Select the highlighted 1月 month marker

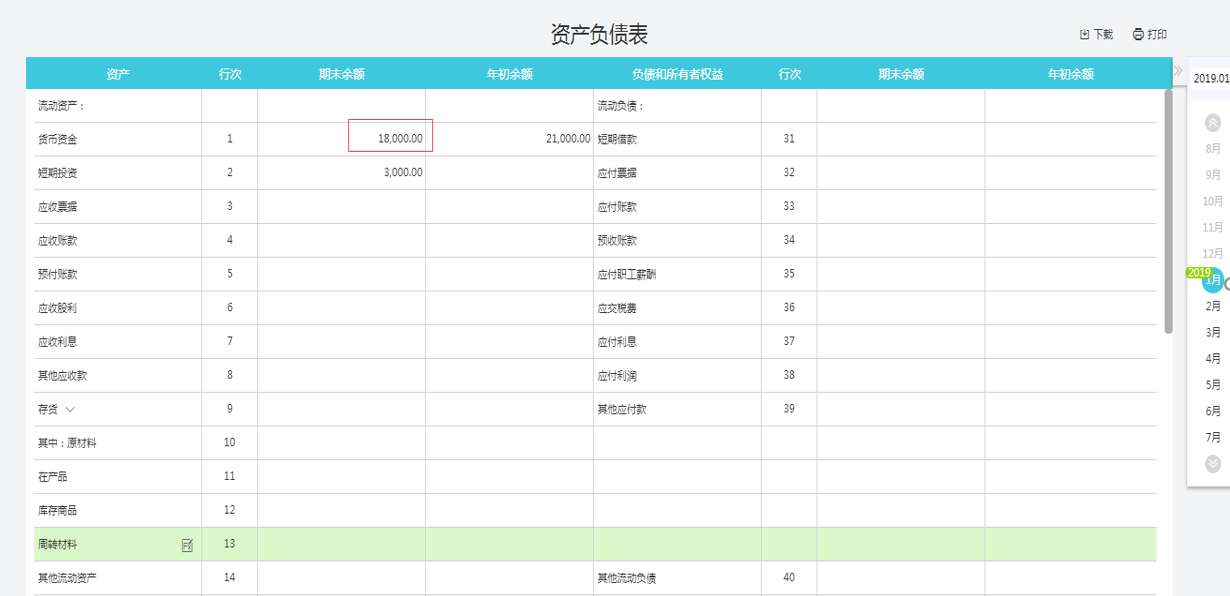[x=1213, y=280]
